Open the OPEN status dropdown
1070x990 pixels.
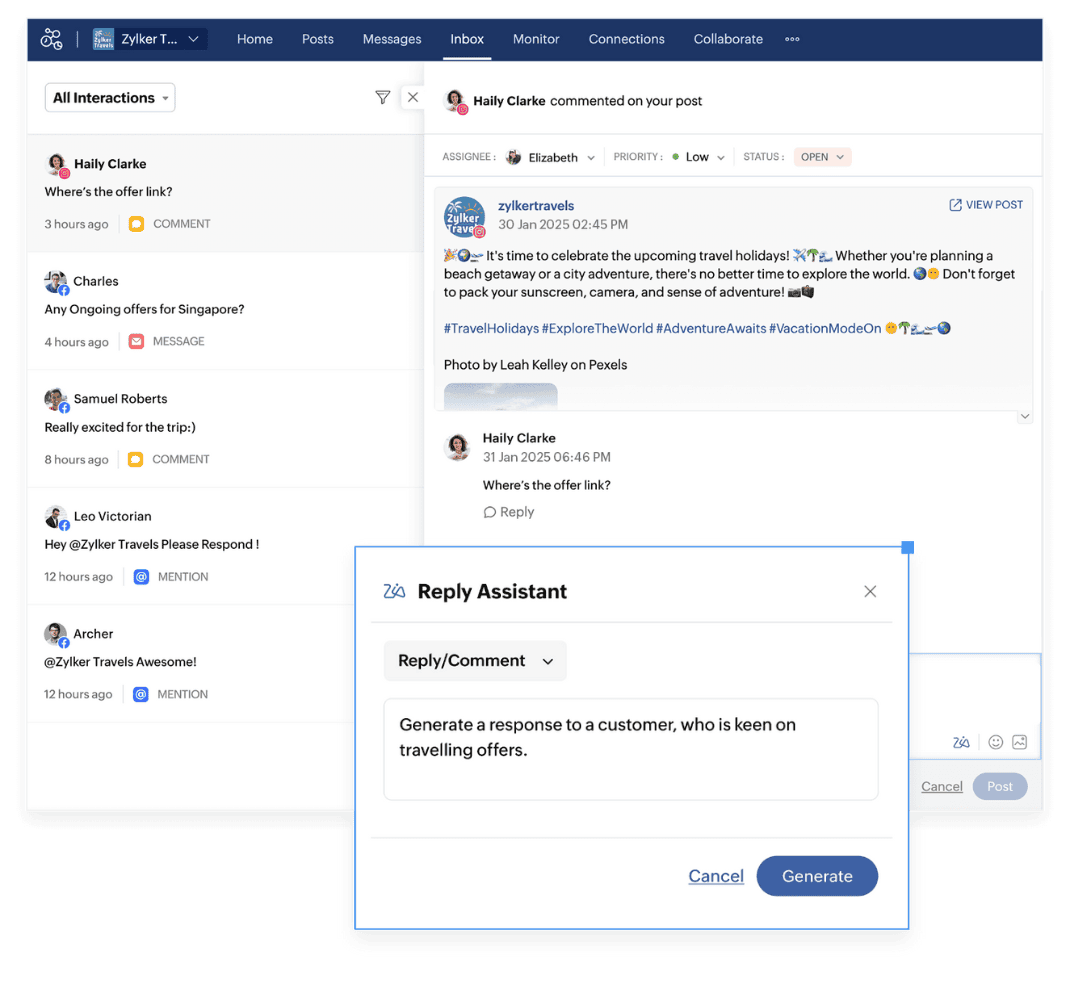point(822,157)
